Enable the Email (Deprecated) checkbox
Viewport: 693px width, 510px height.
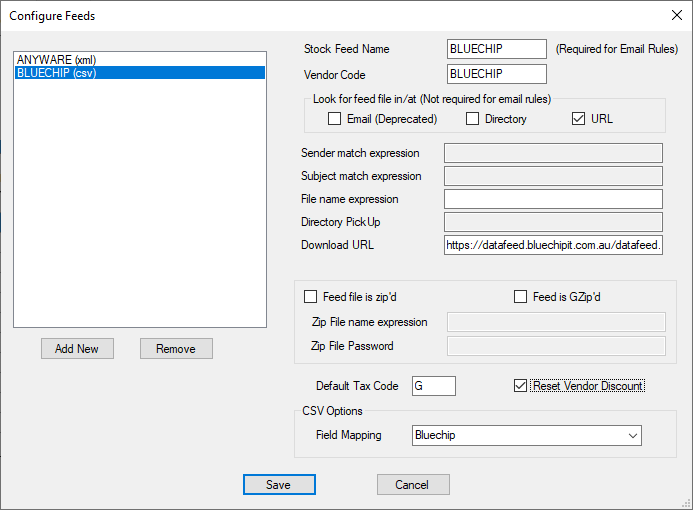[x=335, y=119]
